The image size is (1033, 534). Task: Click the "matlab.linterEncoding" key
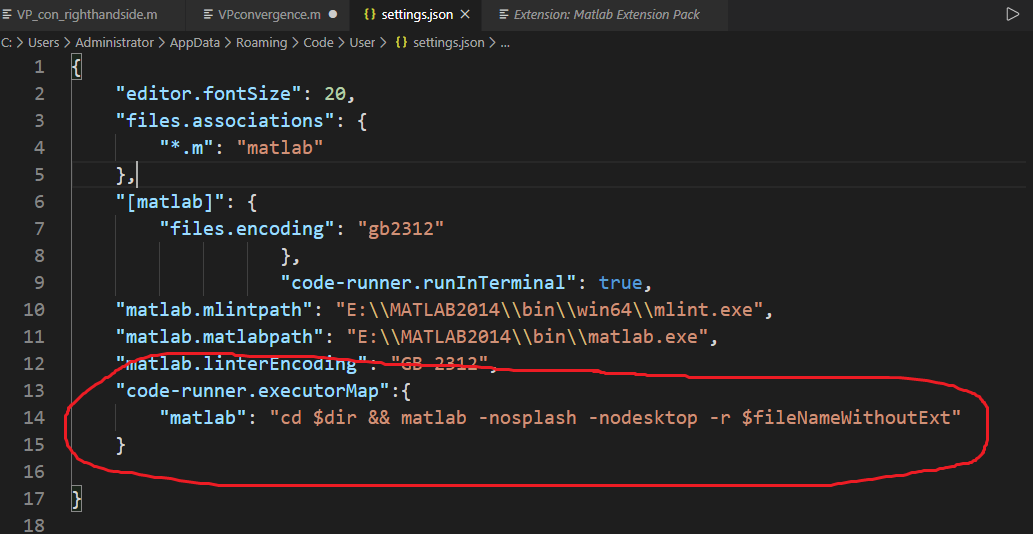pyautogui.click(x=242, y=363)
